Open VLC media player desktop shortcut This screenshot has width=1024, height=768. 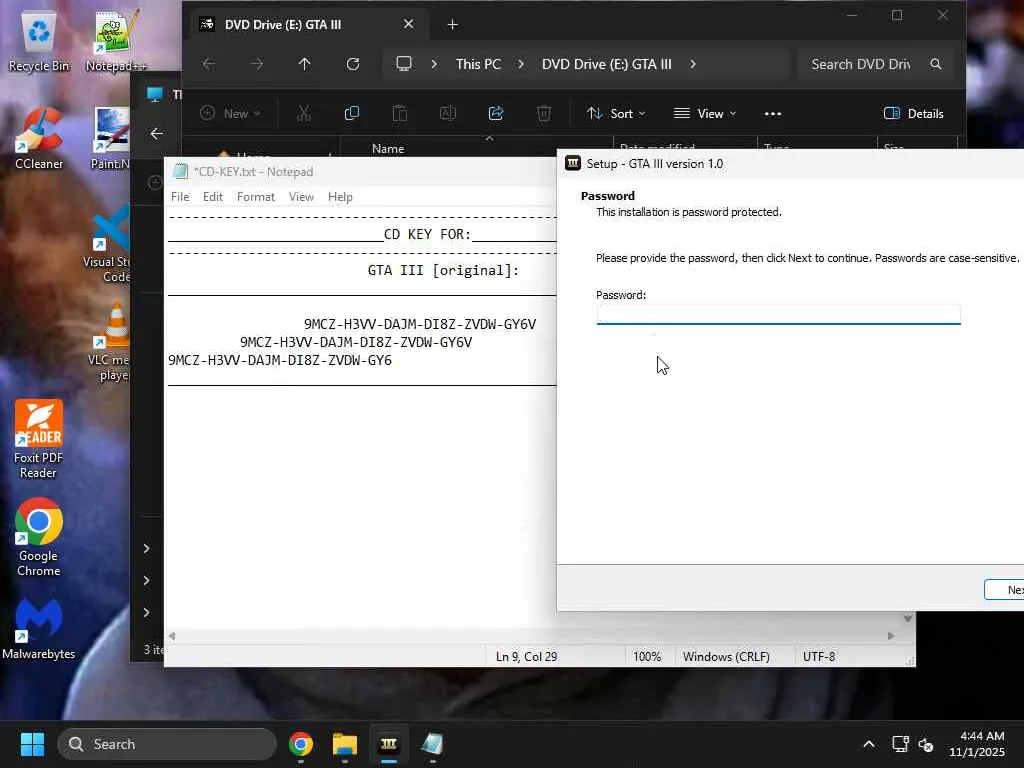click(112, 343)
